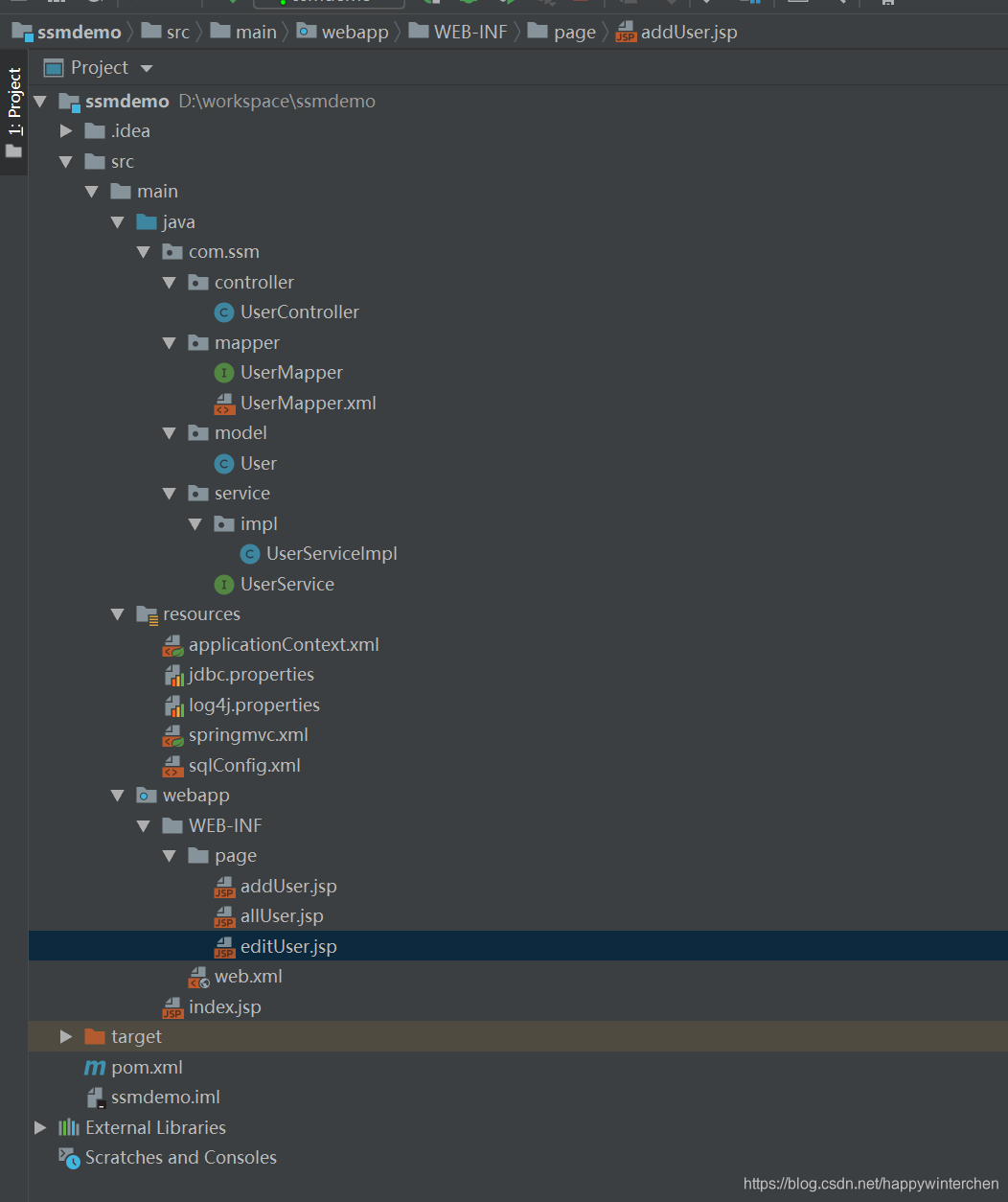Select allUser.jsp file name
Screen dimensions: 1008x1202
click(x=282, y=916)
